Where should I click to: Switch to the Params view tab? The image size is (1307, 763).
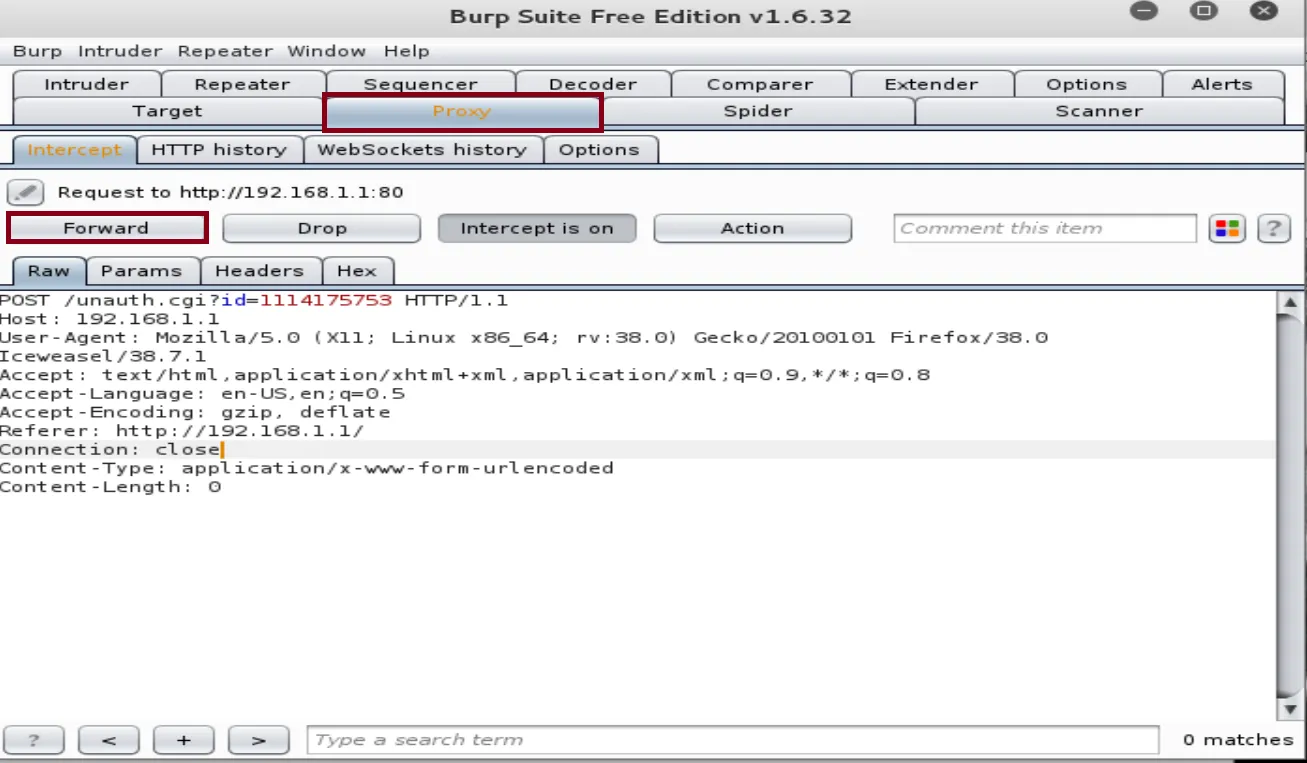(x=142, y=271)
